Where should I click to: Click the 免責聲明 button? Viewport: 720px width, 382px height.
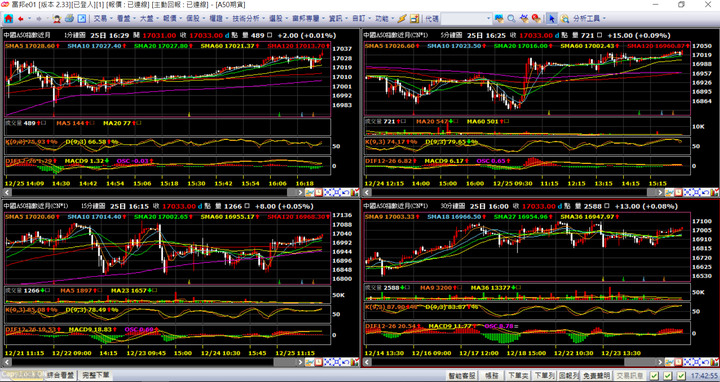point(596,376)
